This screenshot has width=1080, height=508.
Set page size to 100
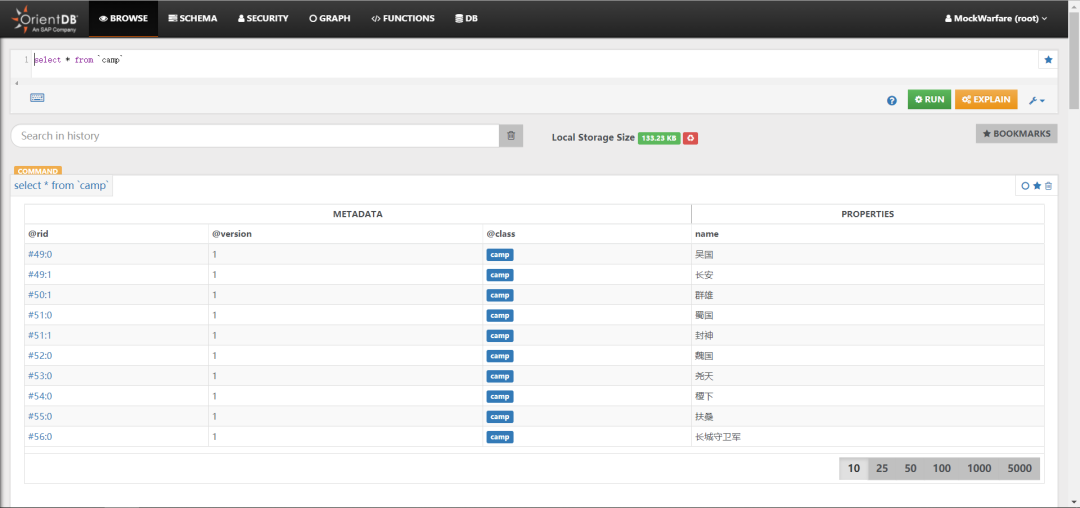pyautogui.click(x=942, y=468)
